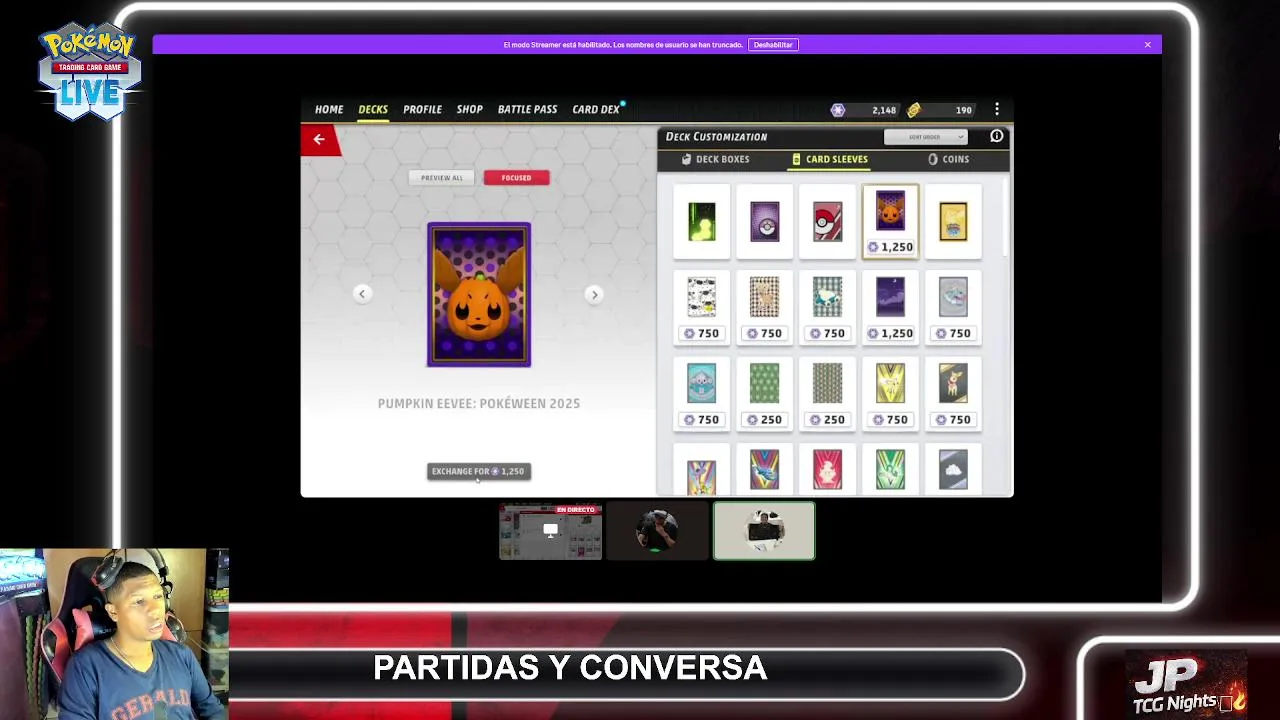Select the green glowing silhouette sleeve
The height and width of the screenshot is (720, 1280).
click(702, 222)
